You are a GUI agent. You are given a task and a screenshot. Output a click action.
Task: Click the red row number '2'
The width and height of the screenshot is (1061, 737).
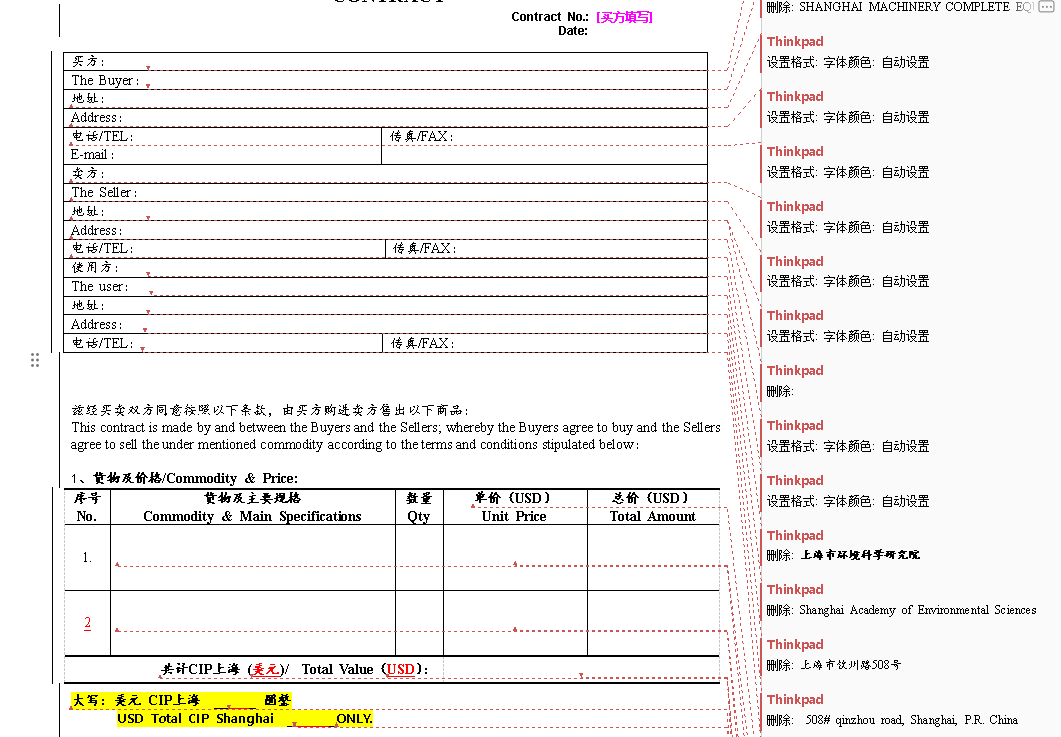point(87,623)
